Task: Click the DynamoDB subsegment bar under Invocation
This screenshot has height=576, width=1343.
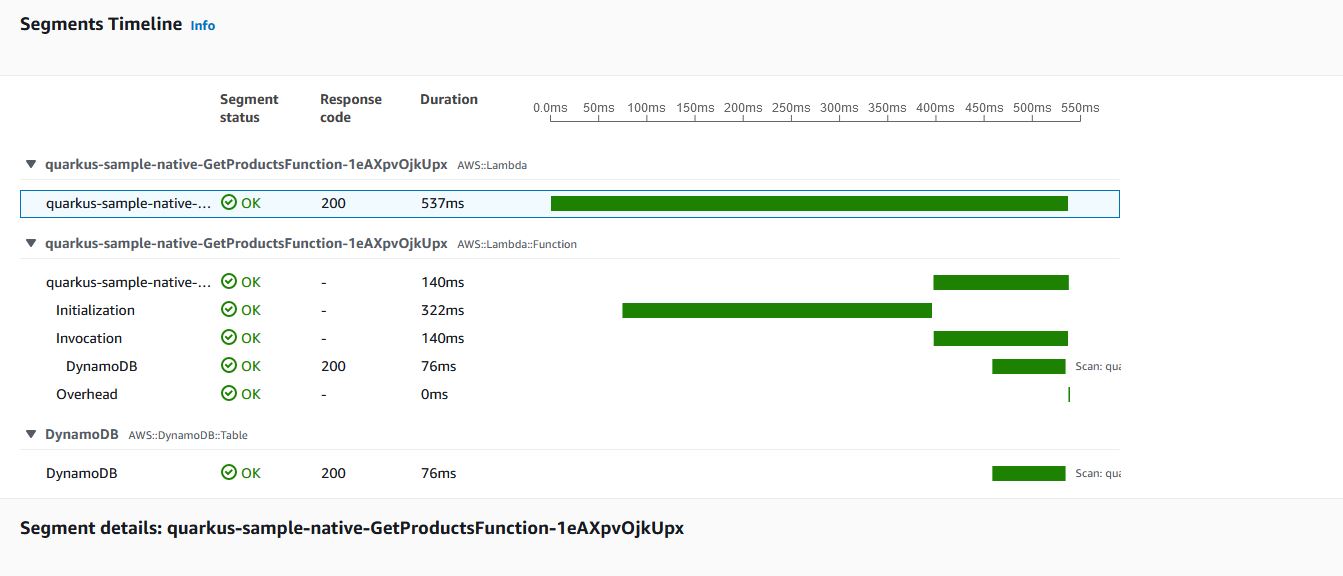Action: click(x=1028, y=366)
